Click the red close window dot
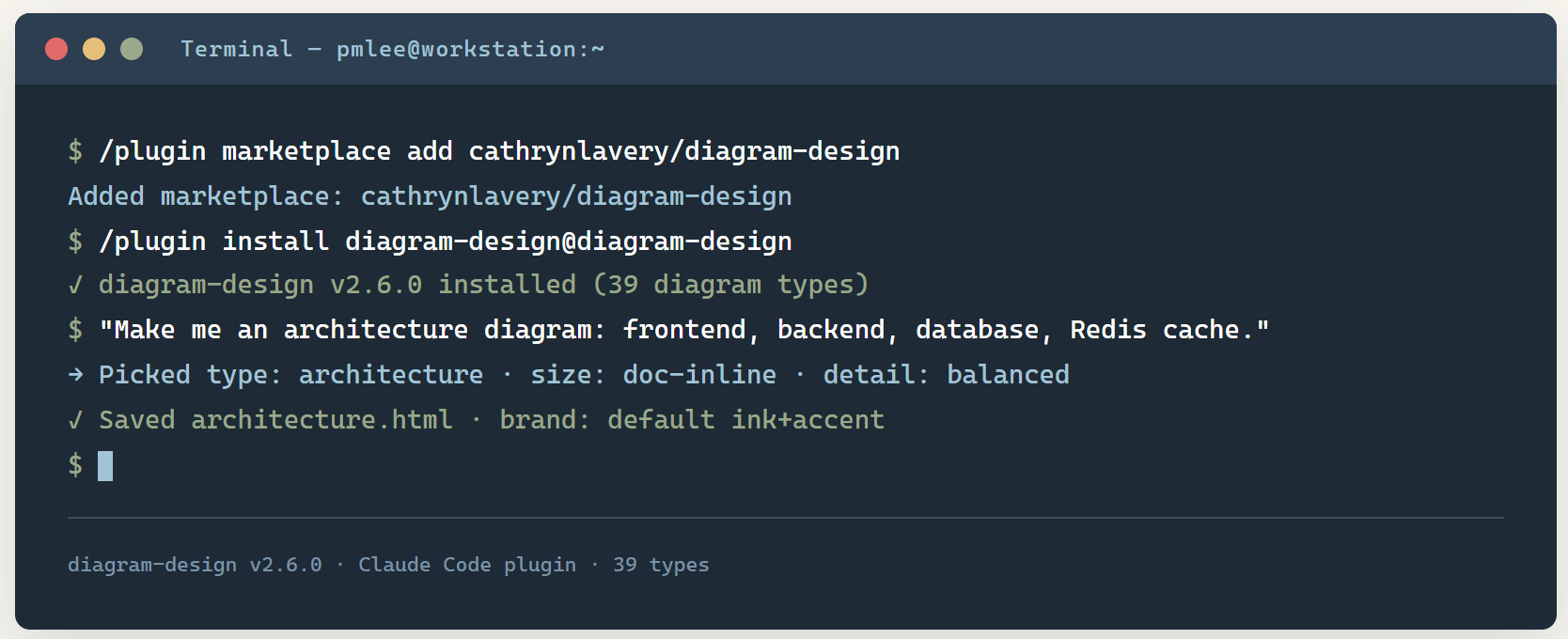Image resolution: width=1568 pixels, height=639 pixels. (56, 49)
